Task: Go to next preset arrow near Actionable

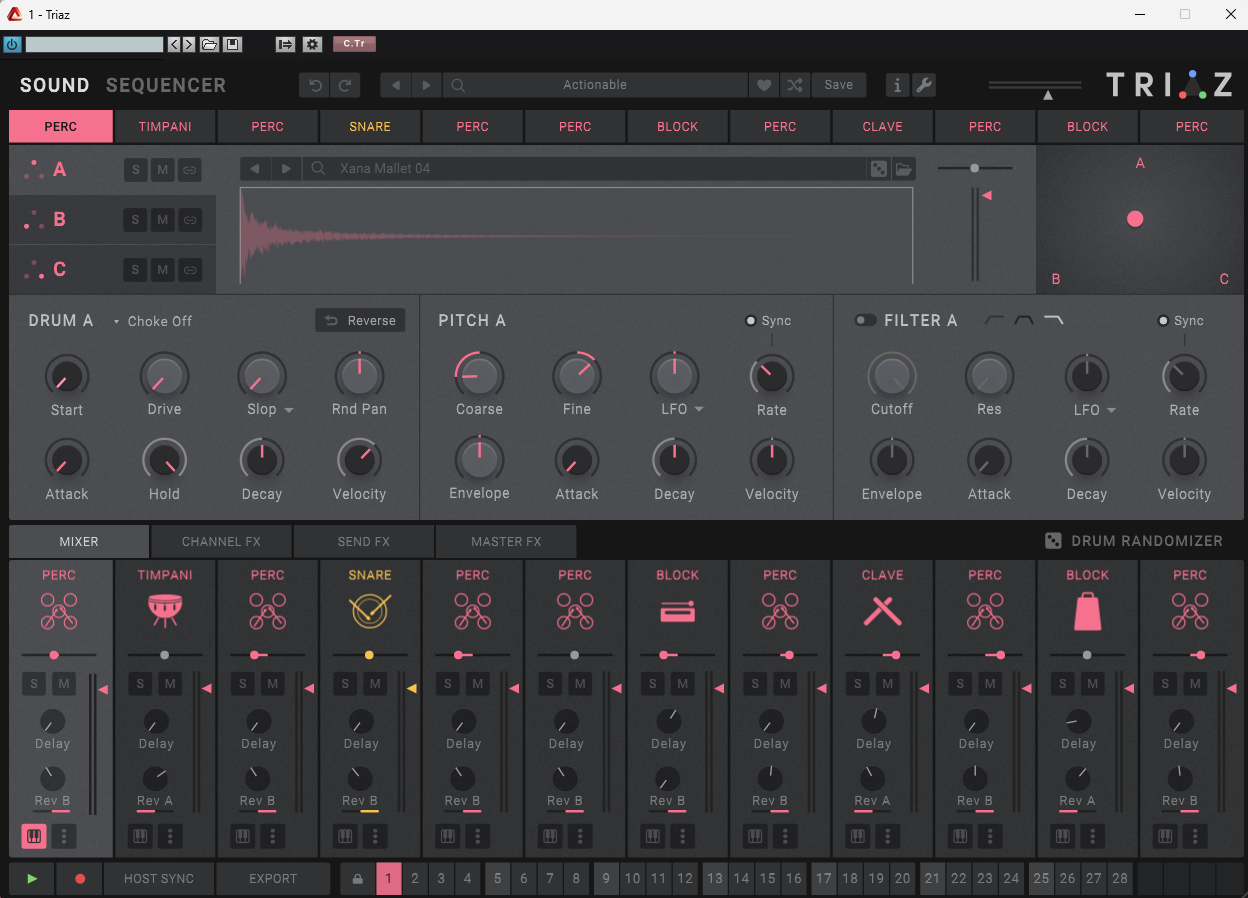Action: [426, 85]
